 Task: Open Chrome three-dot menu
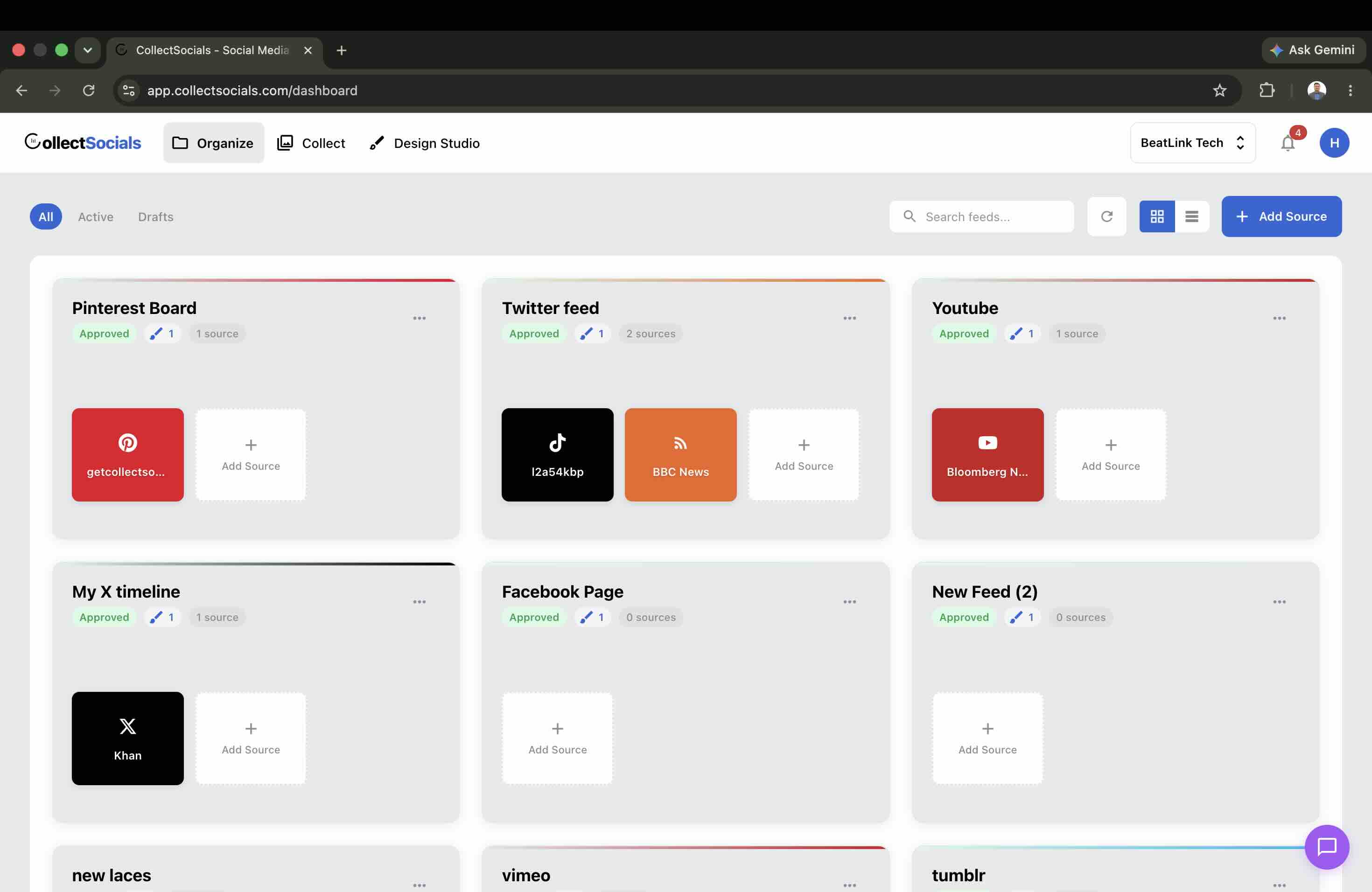[1350, 91]
